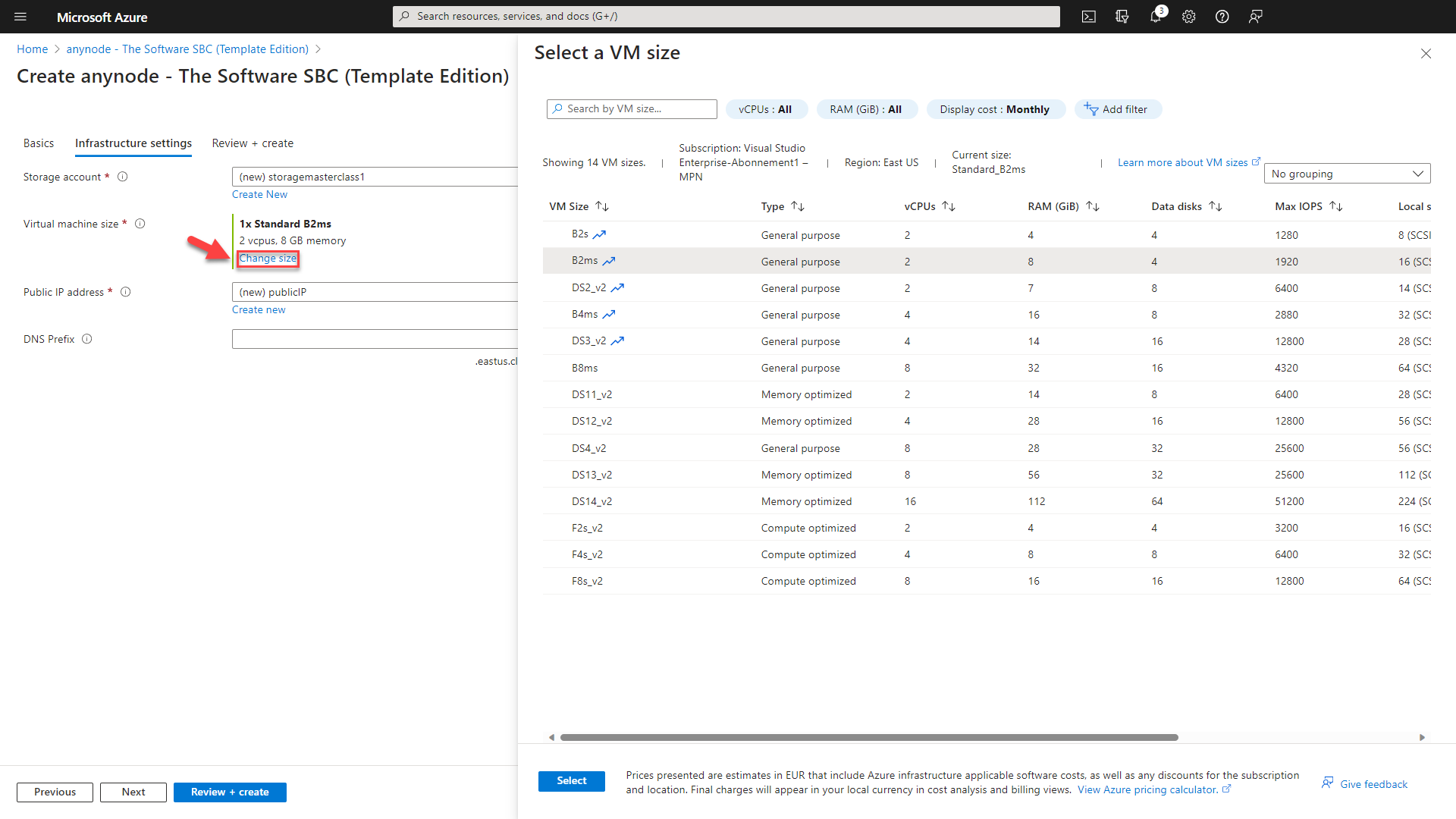This screenshot has height=819, width=1456.
Task: Show info tooltip for DNS Prefix
Action: (x=87, y=339)
